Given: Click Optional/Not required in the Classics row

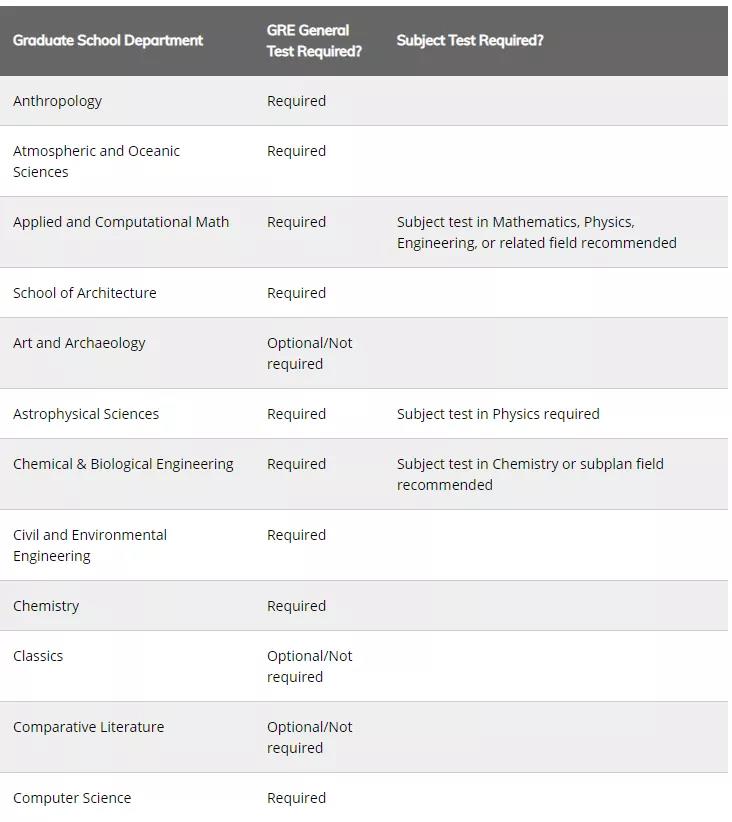Looking at the screenshot, I should point(309,666).
